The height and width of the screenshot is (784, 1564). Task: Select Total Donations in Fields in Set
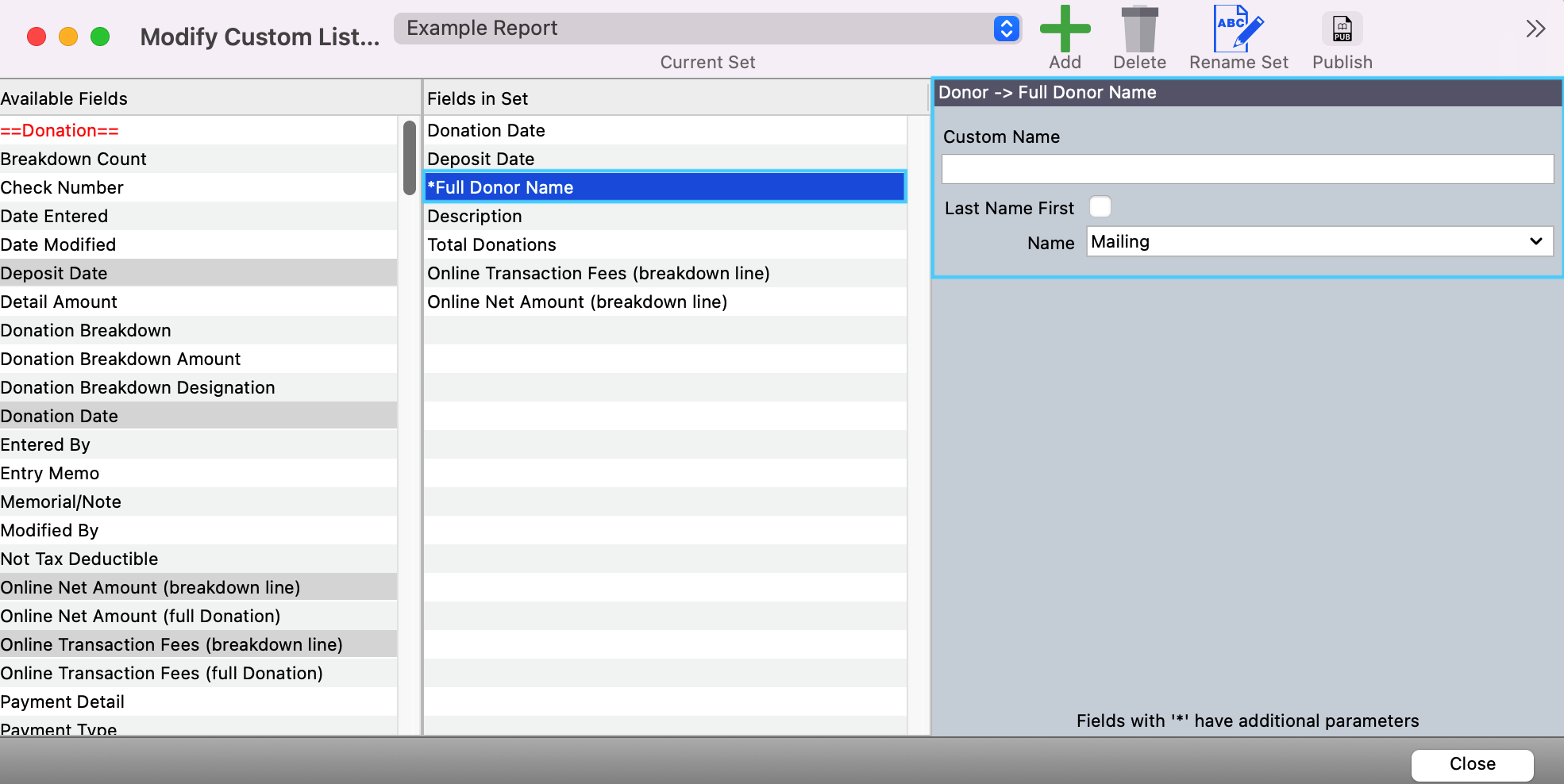click(492, 244)
